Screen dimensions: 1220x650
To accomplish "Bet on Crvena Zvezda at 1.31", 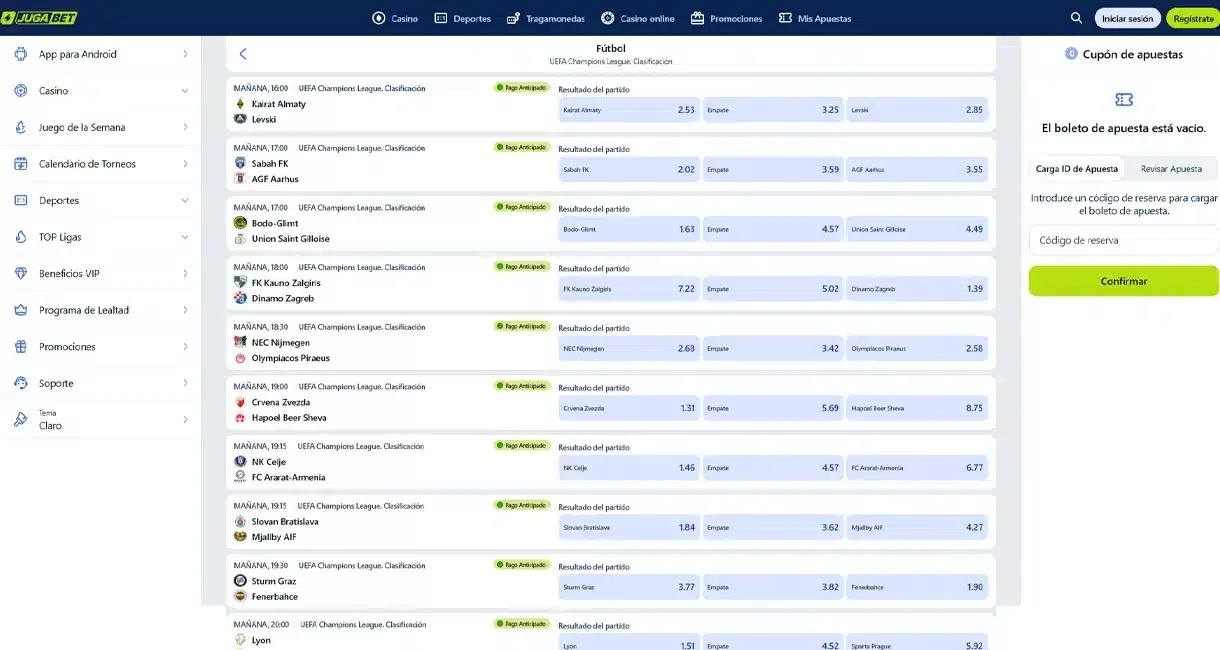I will point(629,408).
